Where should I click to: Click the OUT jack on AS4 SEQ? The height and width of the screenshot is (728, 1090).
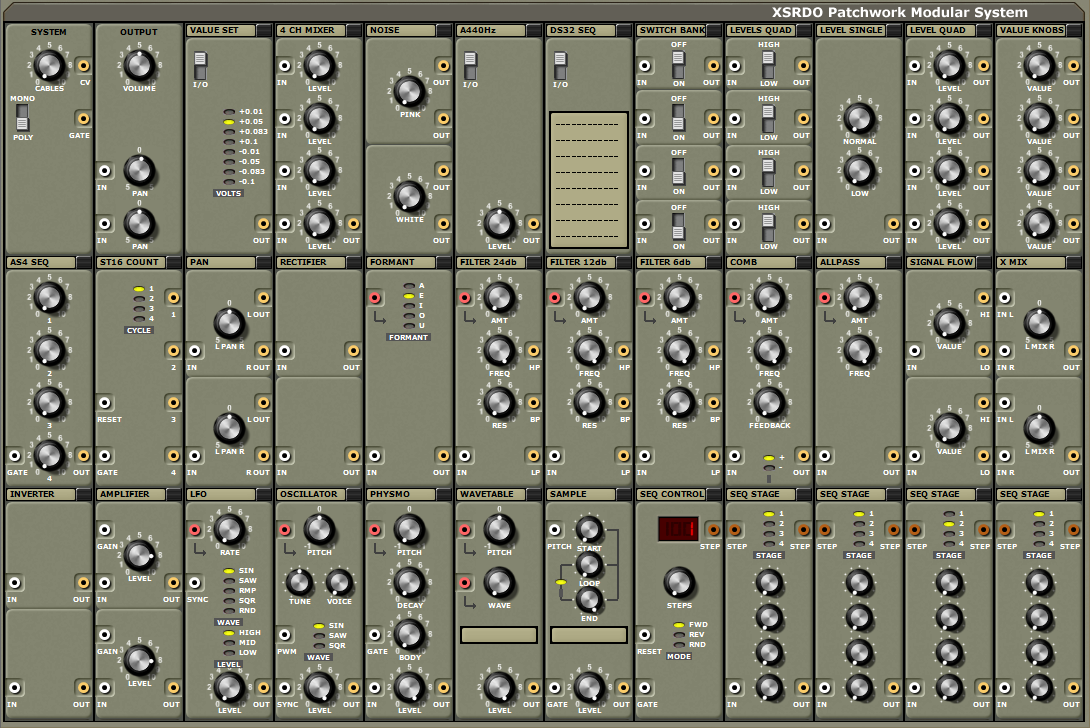pos(83,456)
